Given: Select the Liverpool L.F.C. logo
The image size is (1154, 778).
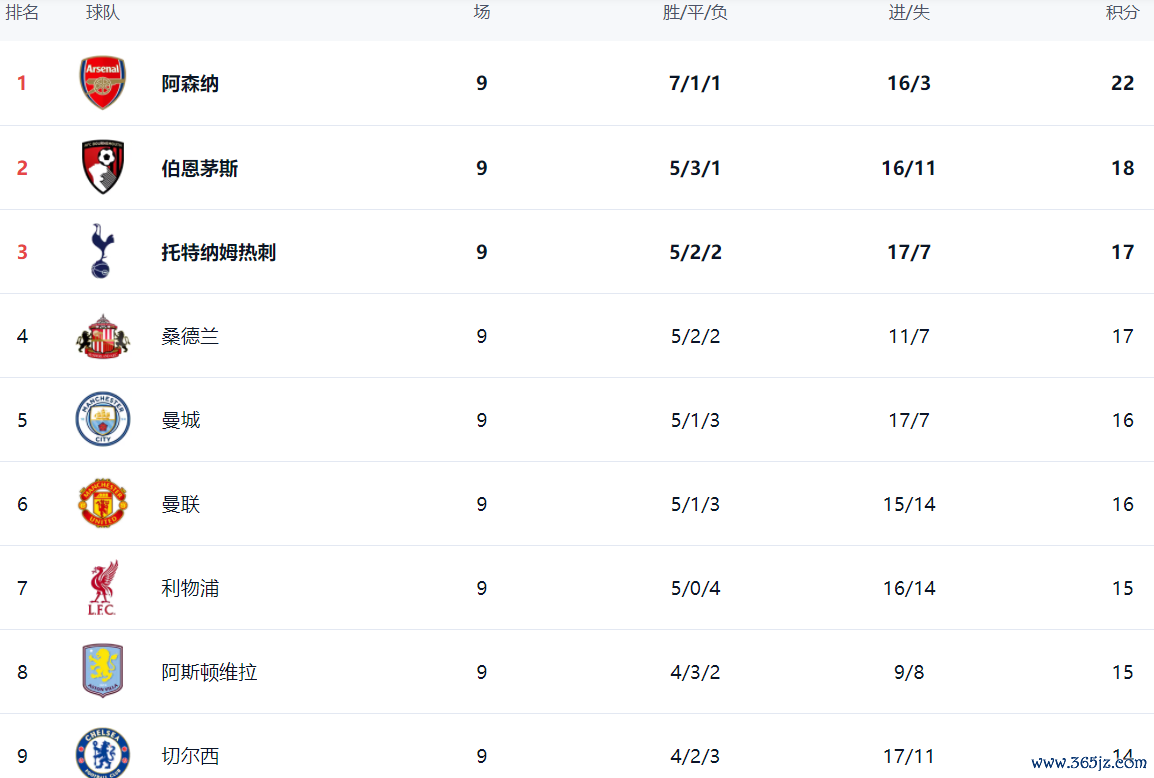Looking at the screenshot, I should (102, 588).
